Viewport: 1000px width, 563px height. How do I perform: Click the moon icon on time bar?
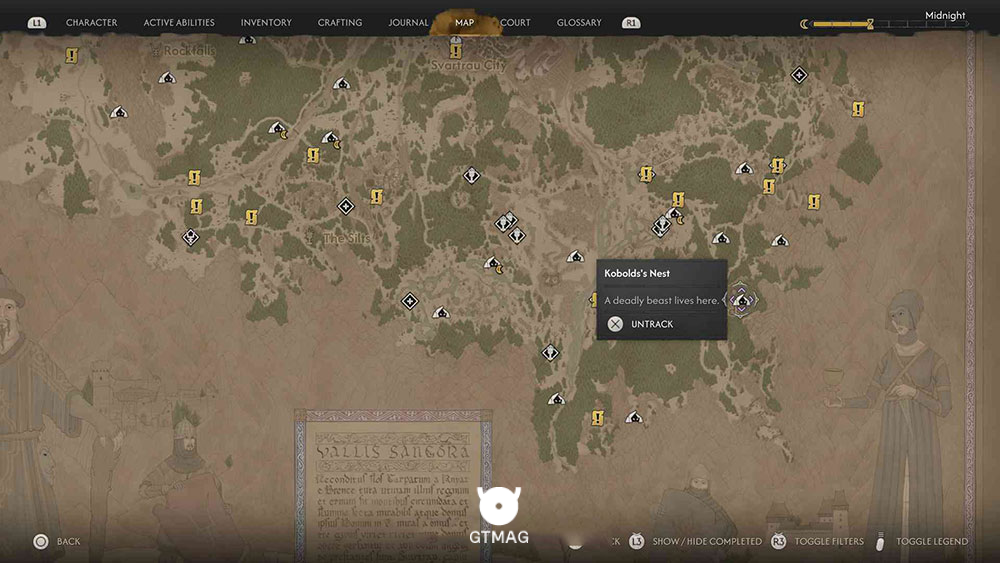pos(804,24)
